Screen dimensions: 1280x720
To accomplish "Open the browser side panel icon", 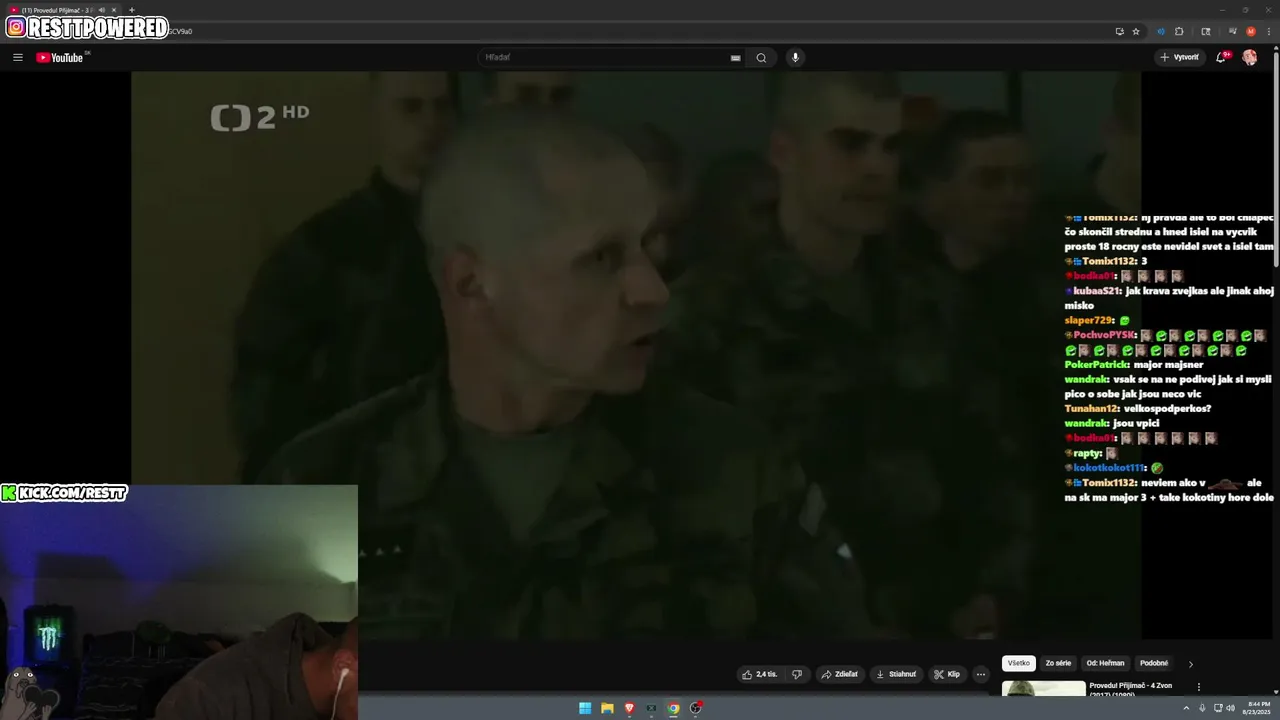I will coord(1206,31).
